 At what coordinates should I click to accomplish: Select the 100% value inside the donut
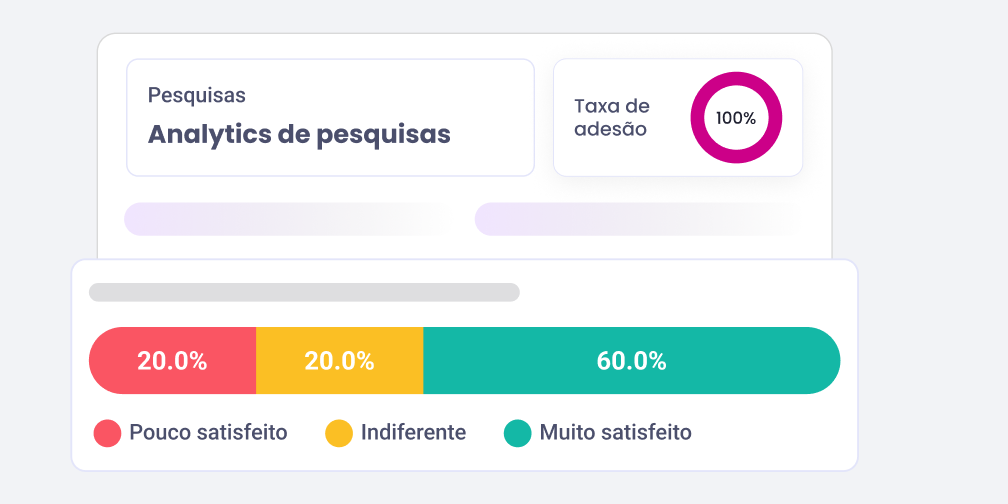click(736, 118)
